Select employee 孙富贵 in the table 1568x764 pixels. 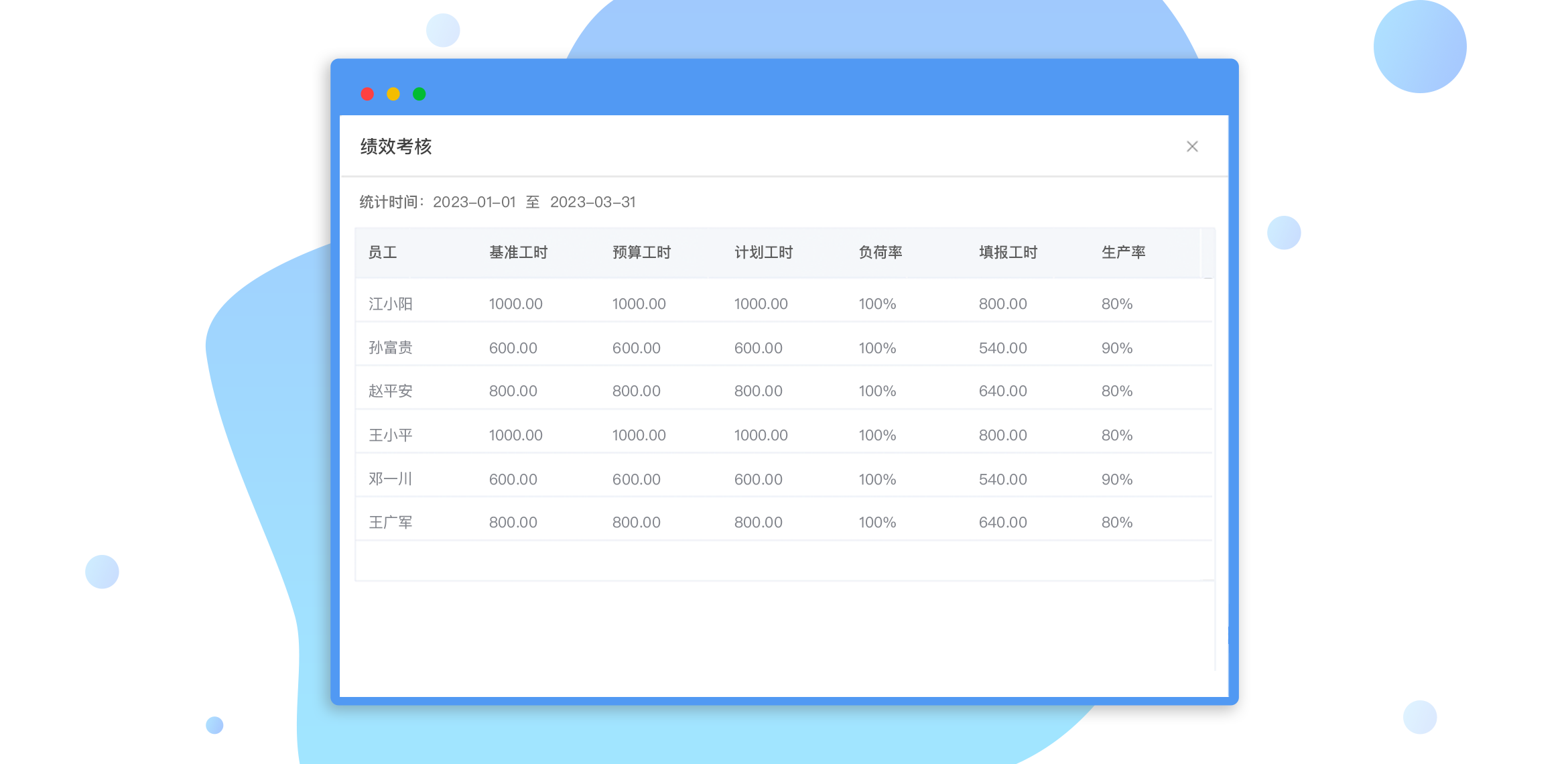click(x=390, y=347)
